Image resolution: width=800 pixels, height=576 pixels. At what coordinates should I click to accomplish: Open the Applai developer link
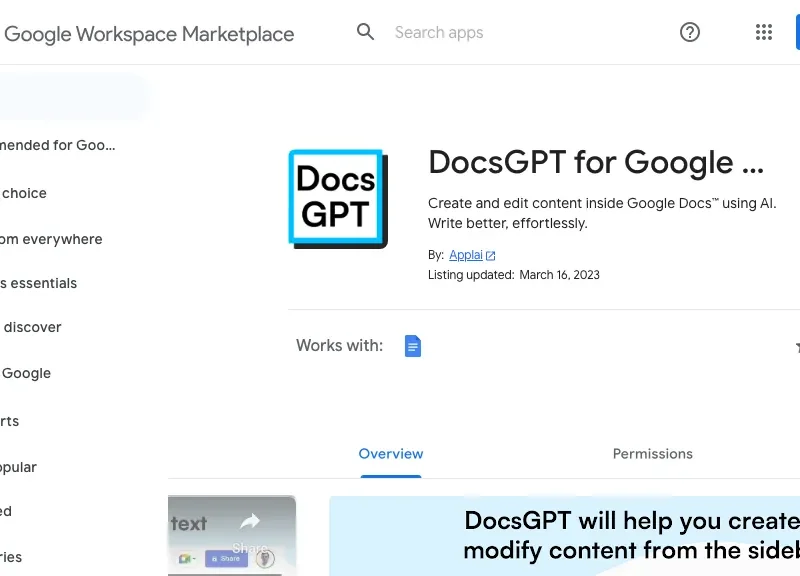(466, 255)
